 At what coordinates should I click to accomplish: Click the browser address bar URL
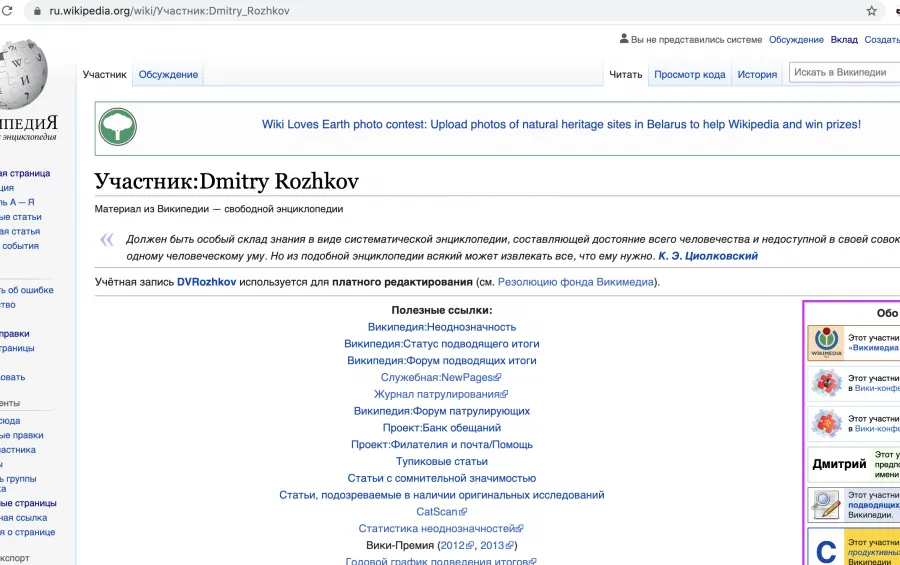tap(169, 11)
